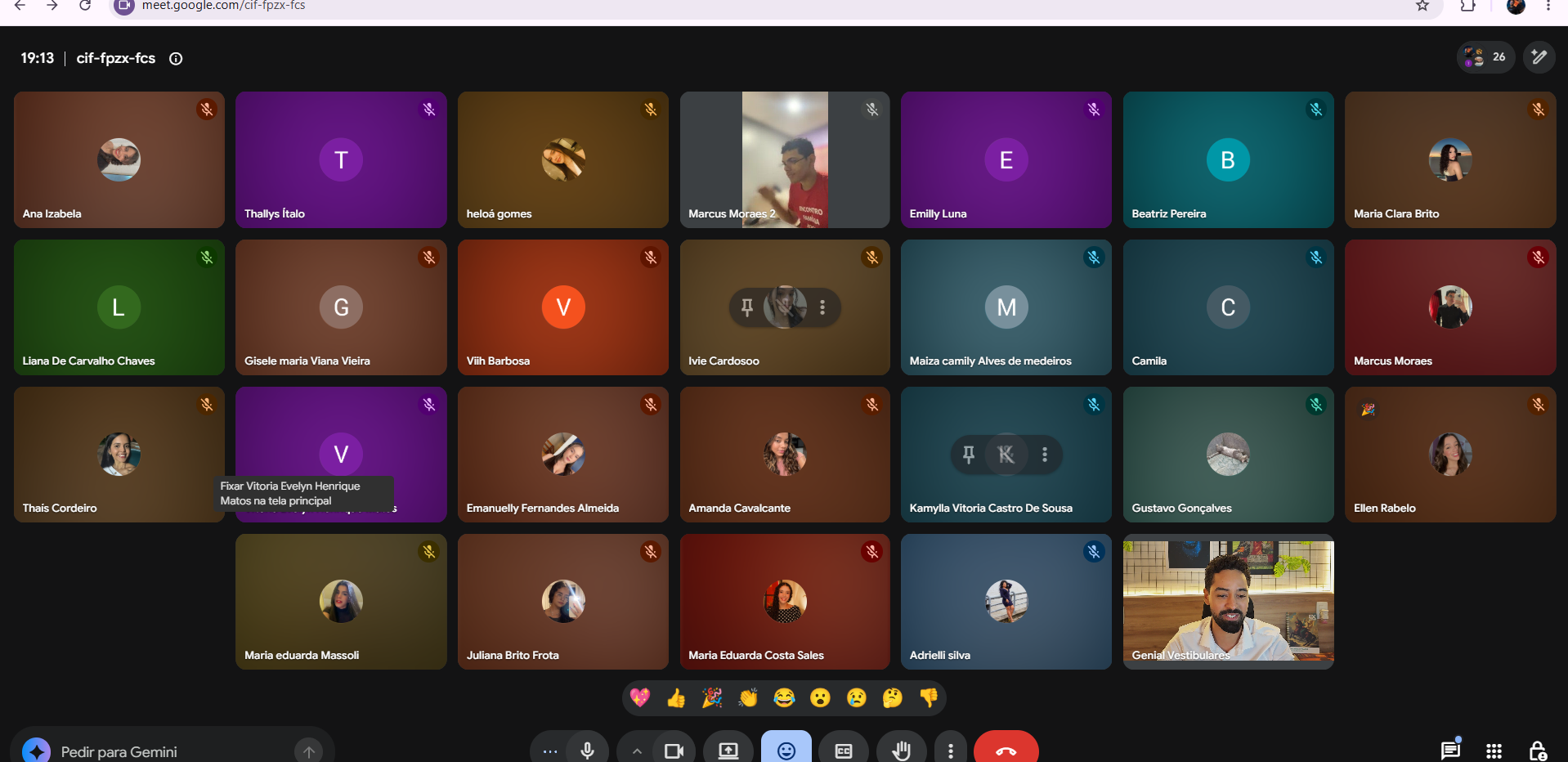The height and width of the screenshot is (762, 1568).
Task: Open more options menu in call bar
Action: (950, 751)
